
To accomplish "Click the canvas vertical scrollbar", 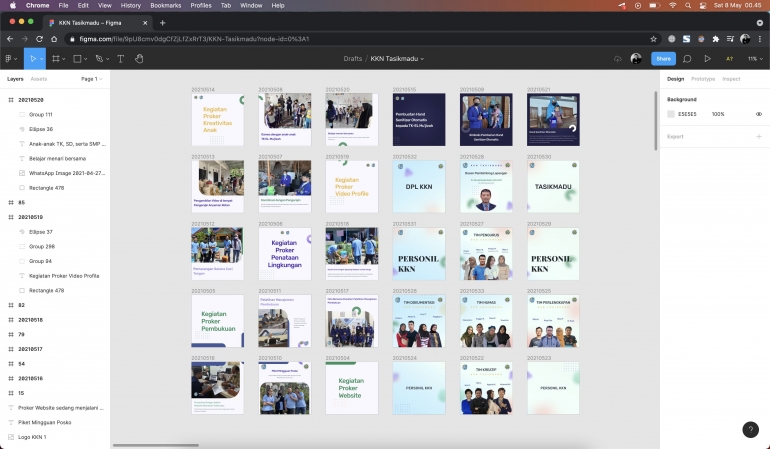I will point(655,121).
